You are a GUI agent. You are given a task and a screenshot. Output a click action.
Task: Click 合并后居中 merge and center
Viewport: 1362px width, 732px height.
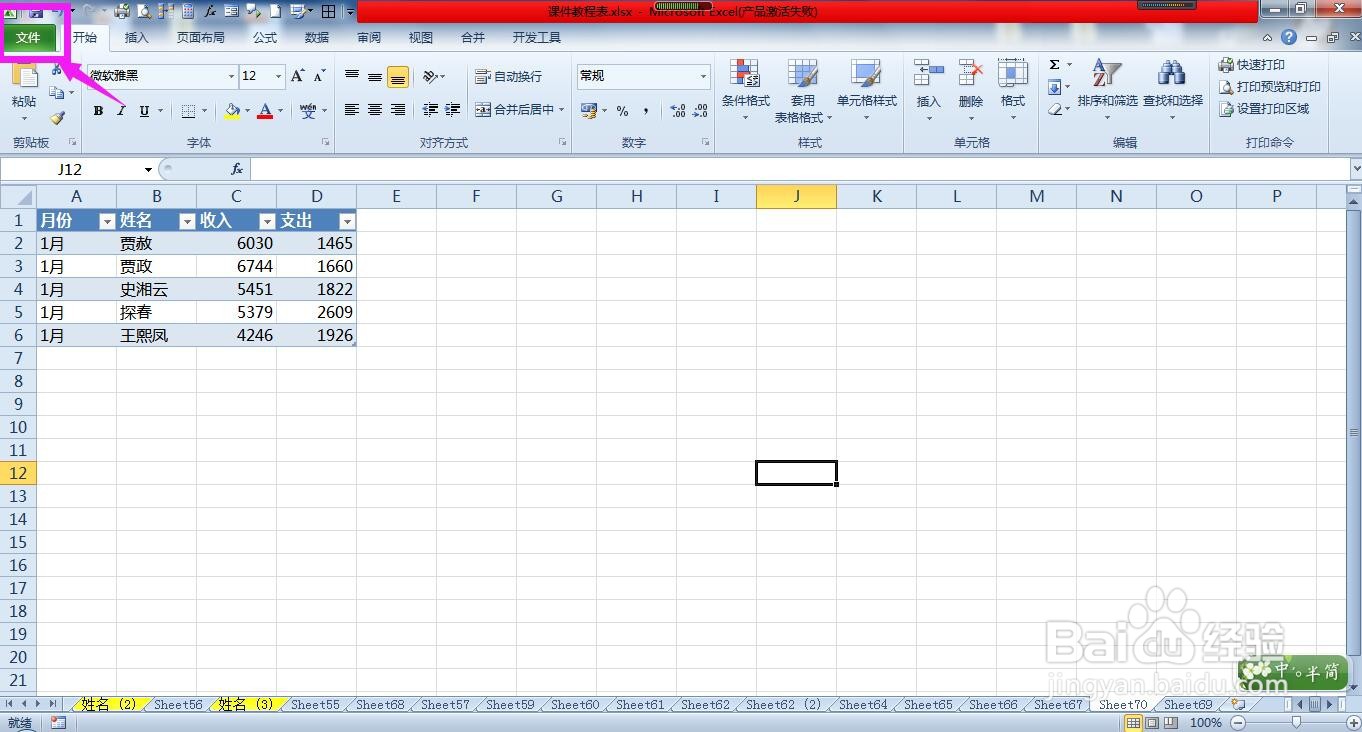(515, 110)
